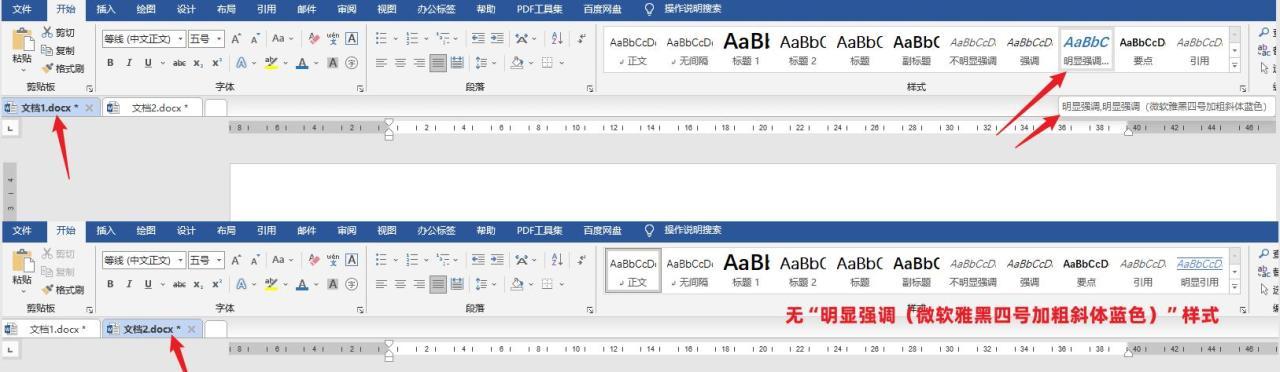Increase indent in top window
This screenshot has height=372, width=1280.
point(498,39)
